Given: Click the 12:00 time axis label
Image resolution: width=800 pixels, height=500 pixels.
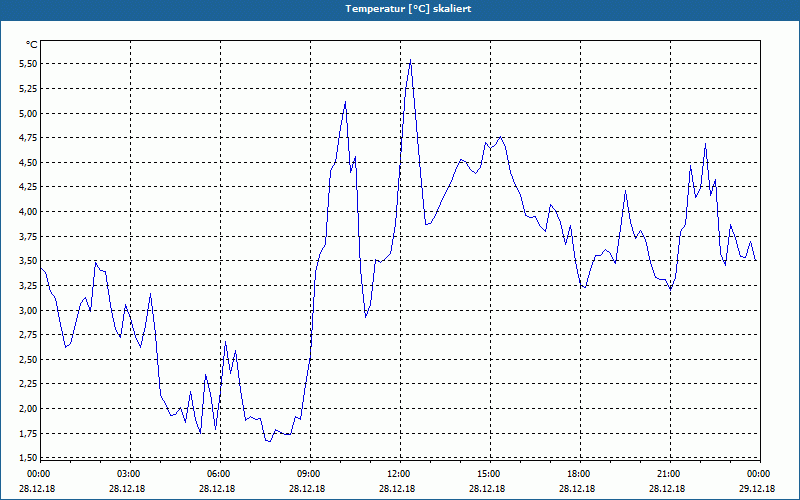Looking at the screenshot, I should pos(398,474).
